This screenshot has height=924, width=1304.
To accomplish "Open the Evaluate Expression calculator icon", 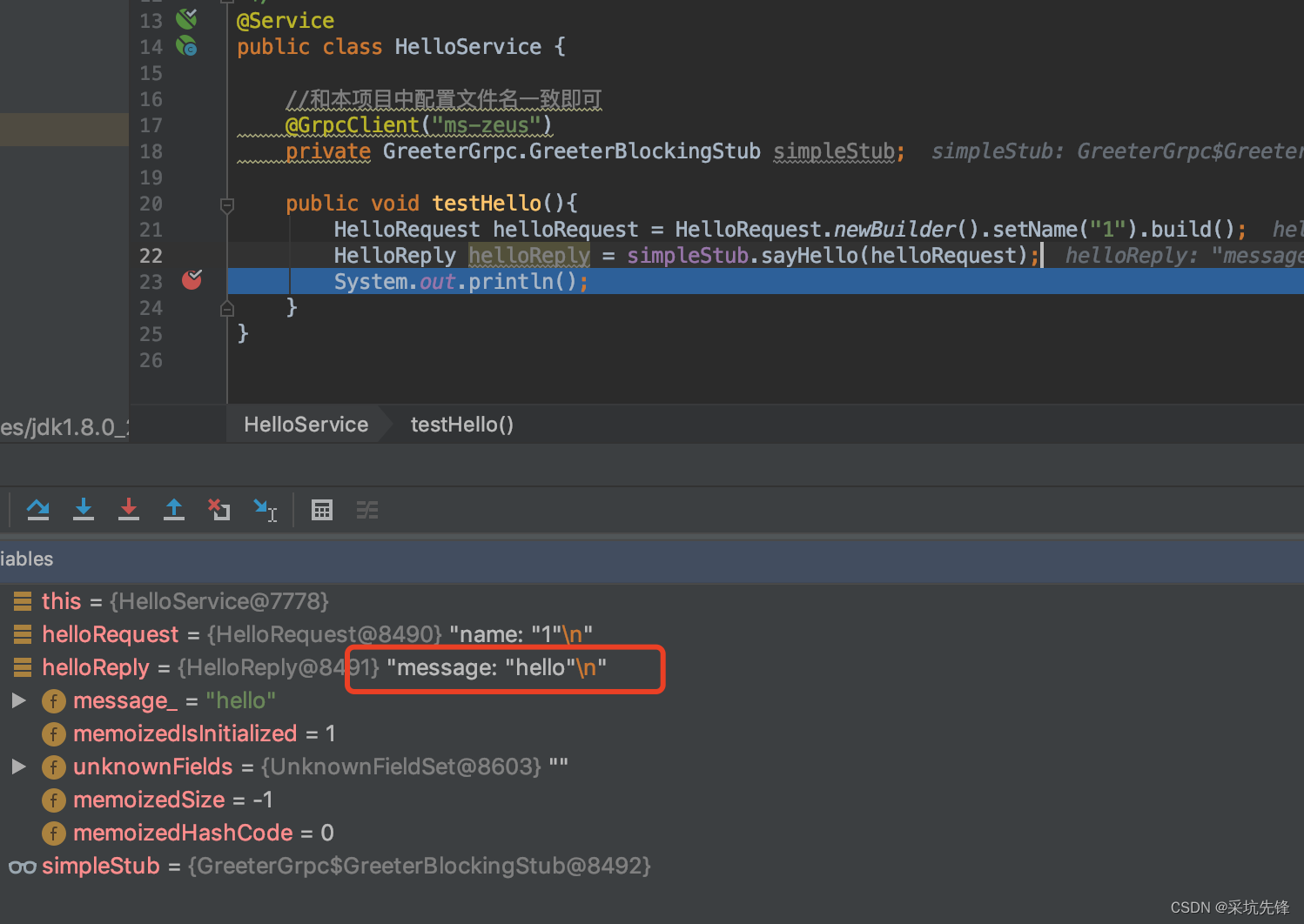I will tap(322, 510).
